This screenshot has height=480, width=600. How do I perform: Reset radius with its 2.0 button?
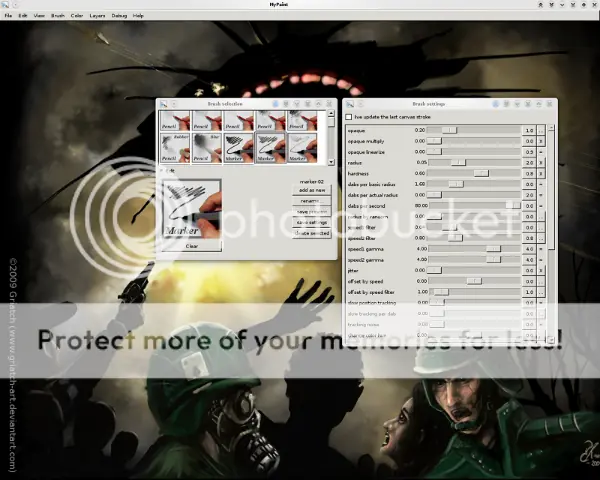[x=529, y=163]
